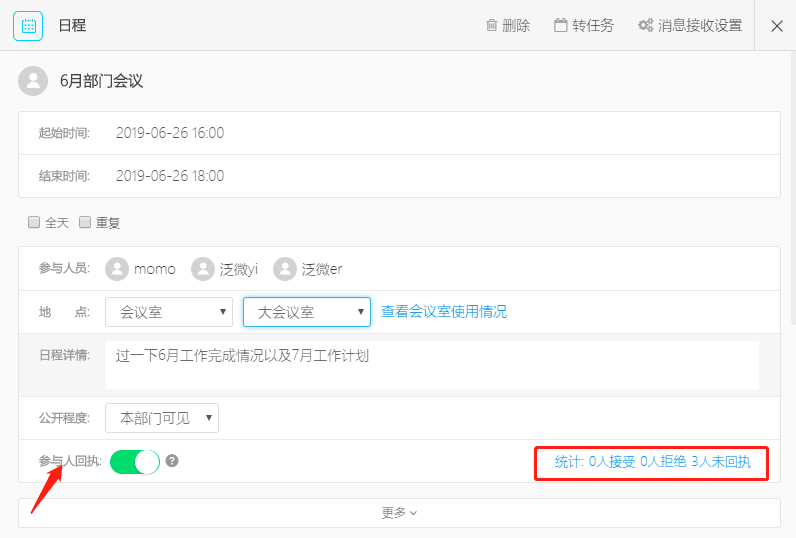
Task: Click the 日程详情 description text field
Action: 432,365
